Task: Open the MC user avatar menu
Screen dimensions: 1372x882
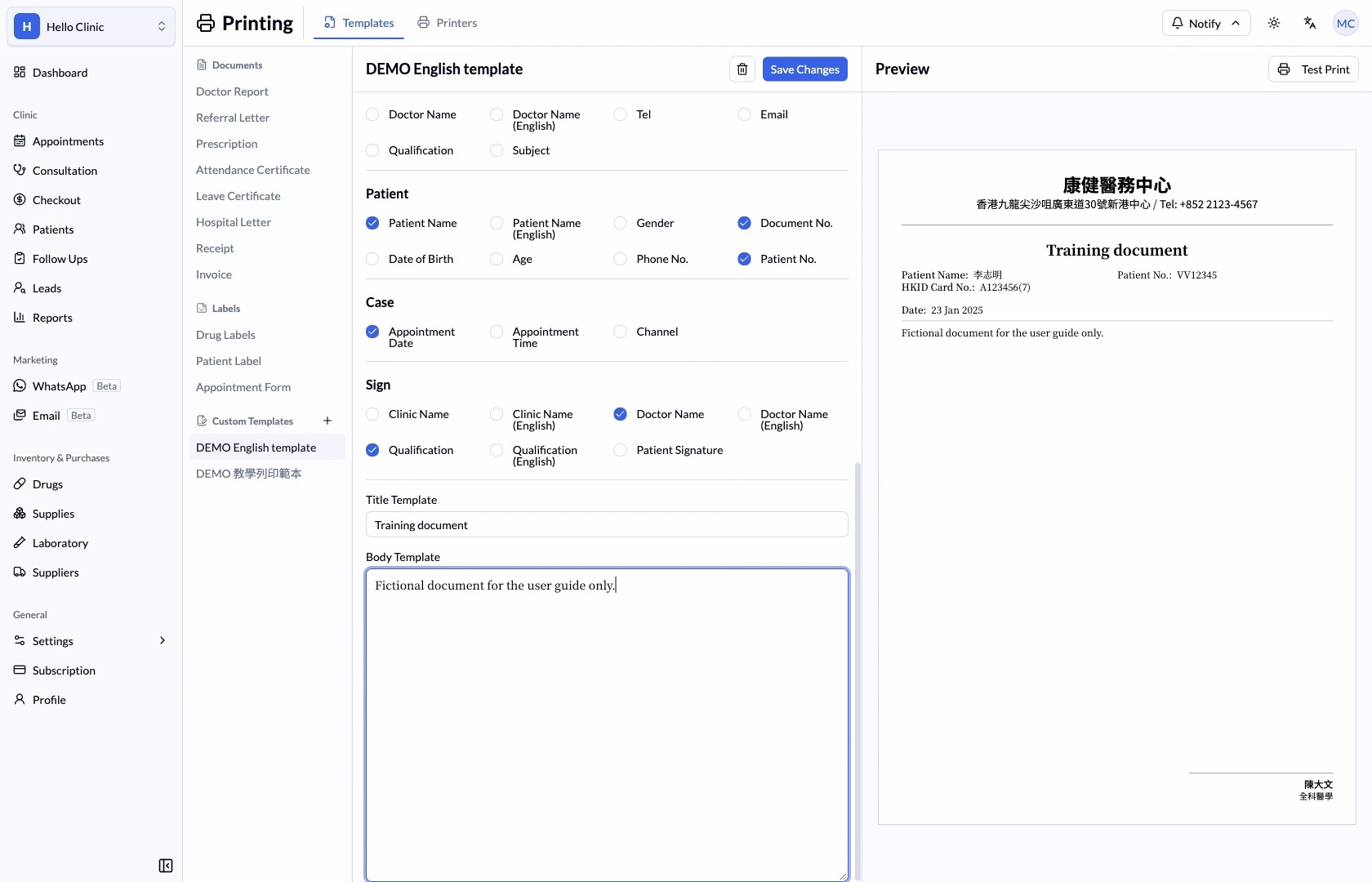Action: click(x=1346, y=23)
